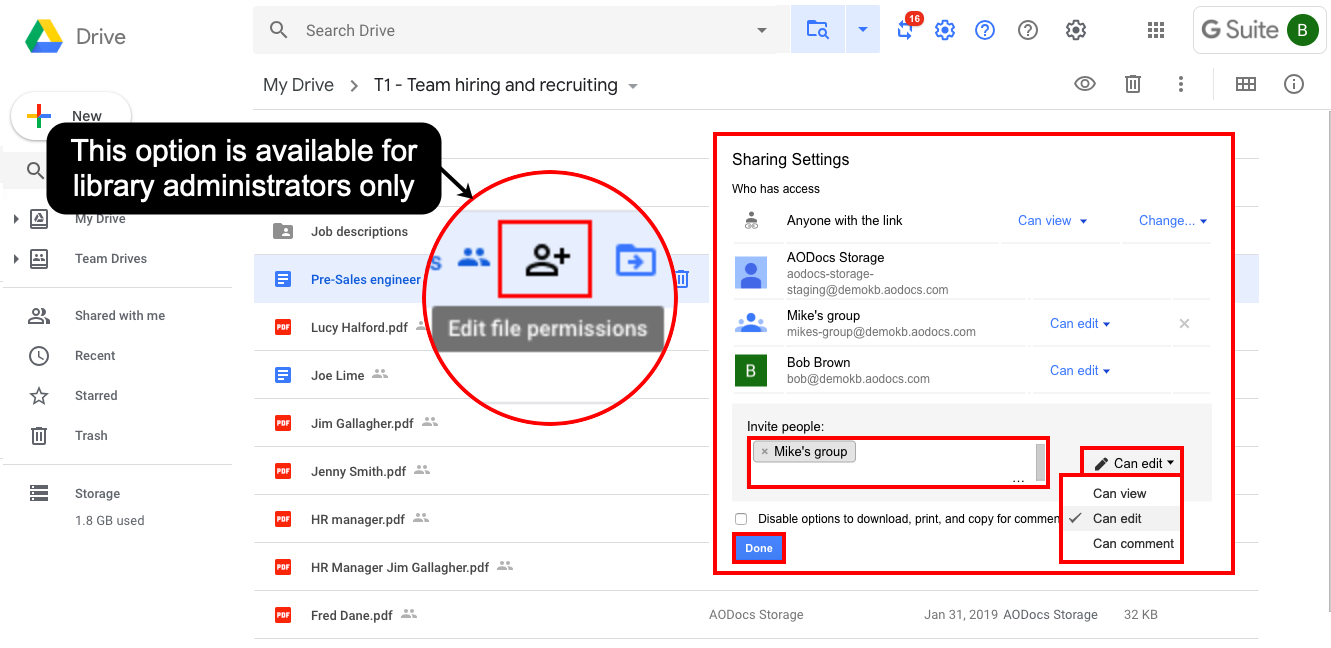
Task: Click the folder icon for Job descriptions
Action: pyautogui.click(x=283, y=231)
